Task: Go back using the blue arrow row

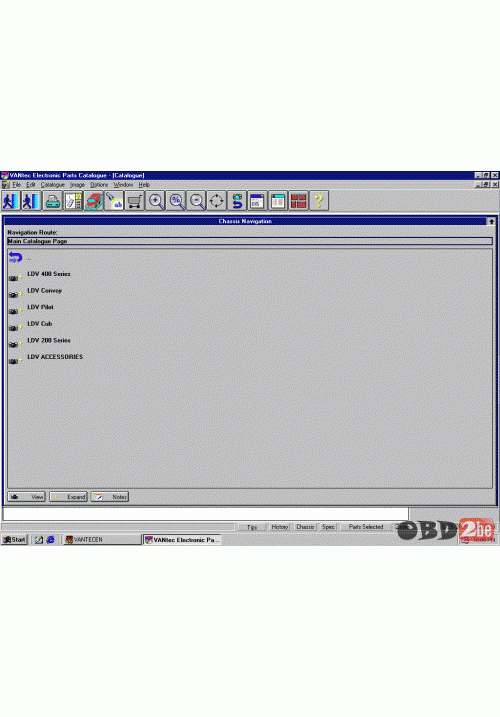Action: coord(16,257)
